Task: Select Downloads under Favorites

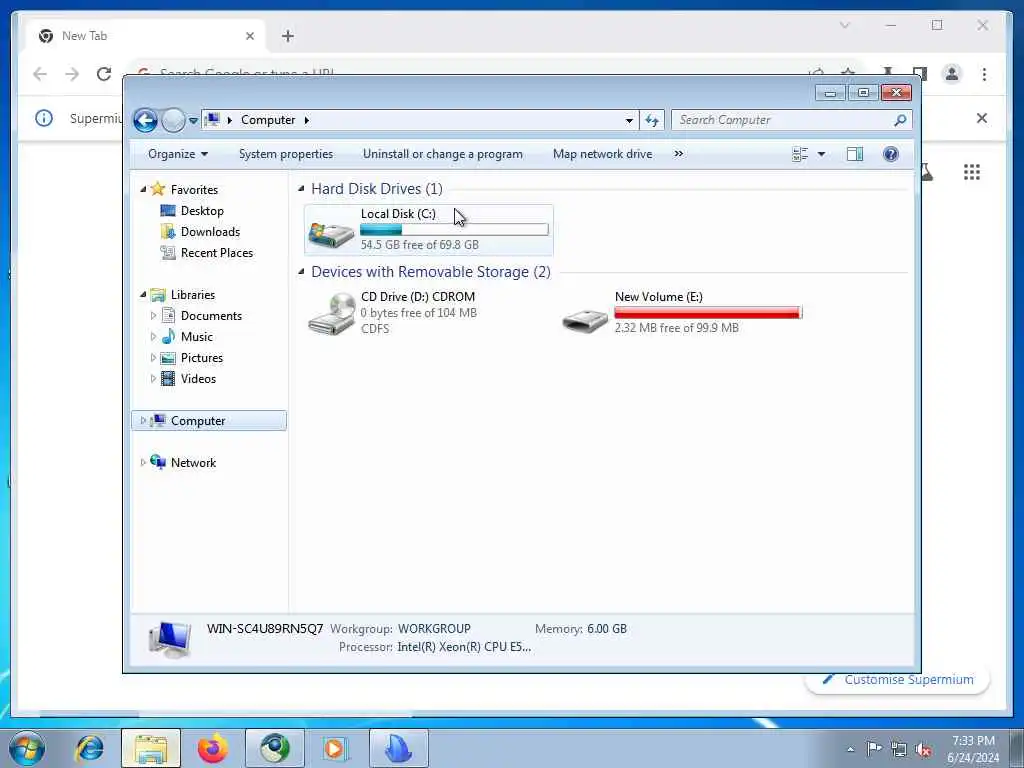Action: click(x=210, y=232)
